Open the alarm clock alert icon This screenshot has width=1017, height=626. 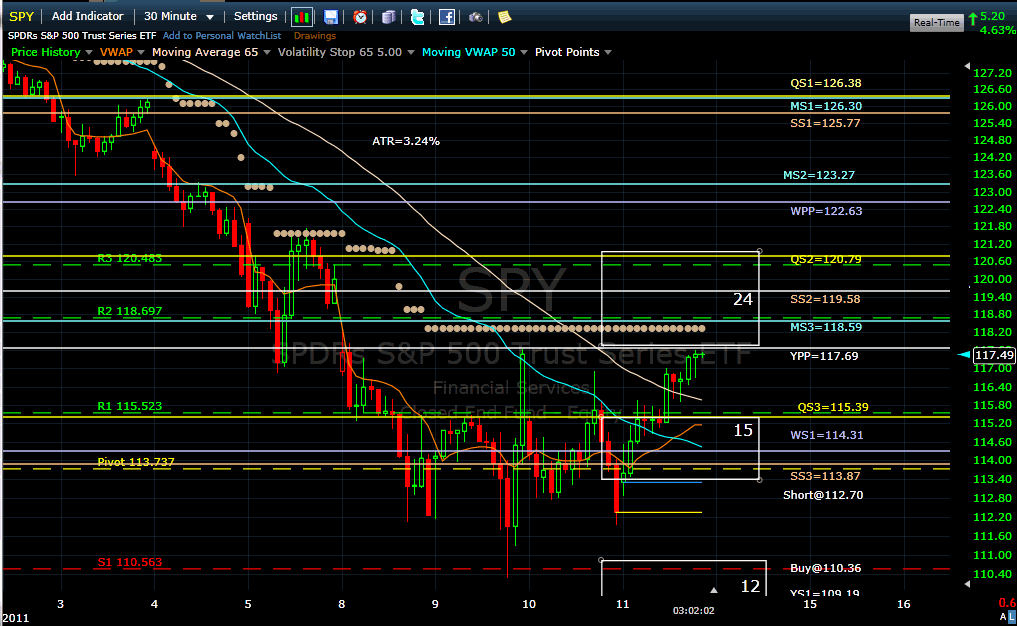coord(360,17)
